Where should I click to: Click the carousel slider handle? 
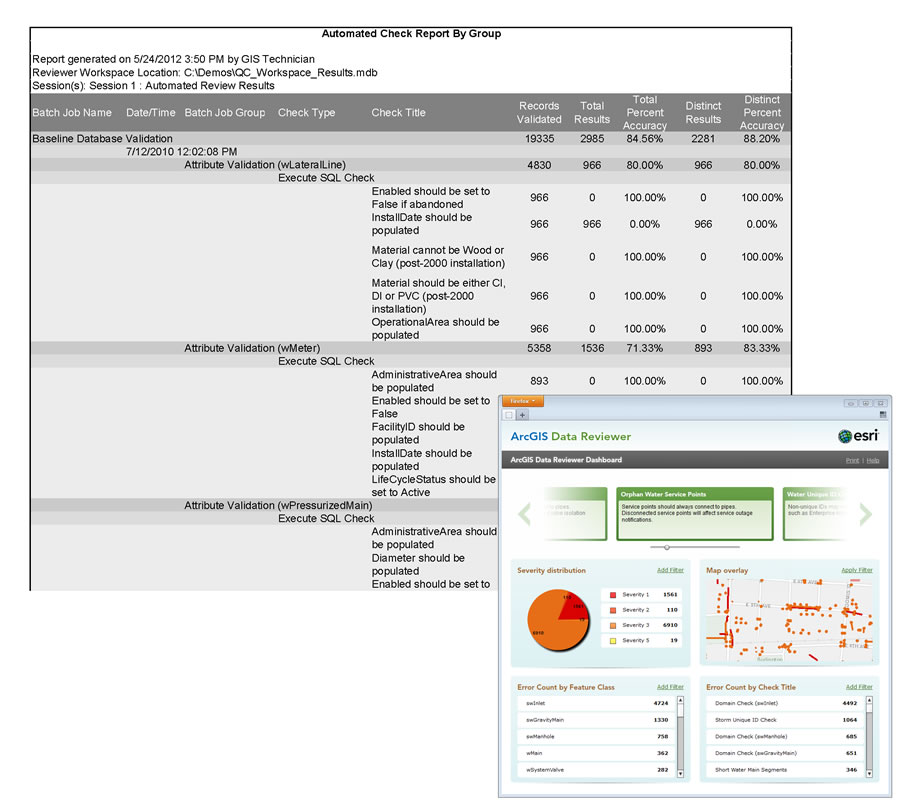(x=666, y=547)
